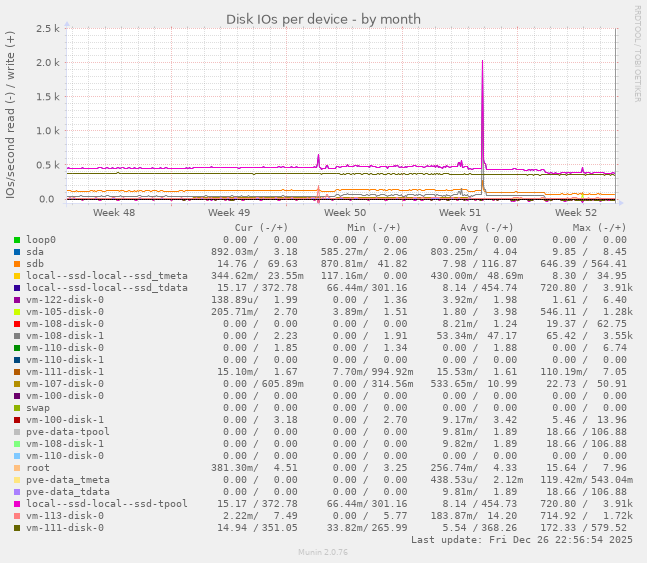The width and height of the screenshot is (647, 563).
Task: Click the dark blue local--ssd_tdata legend swatch
Action: click(x=17, y=288)
